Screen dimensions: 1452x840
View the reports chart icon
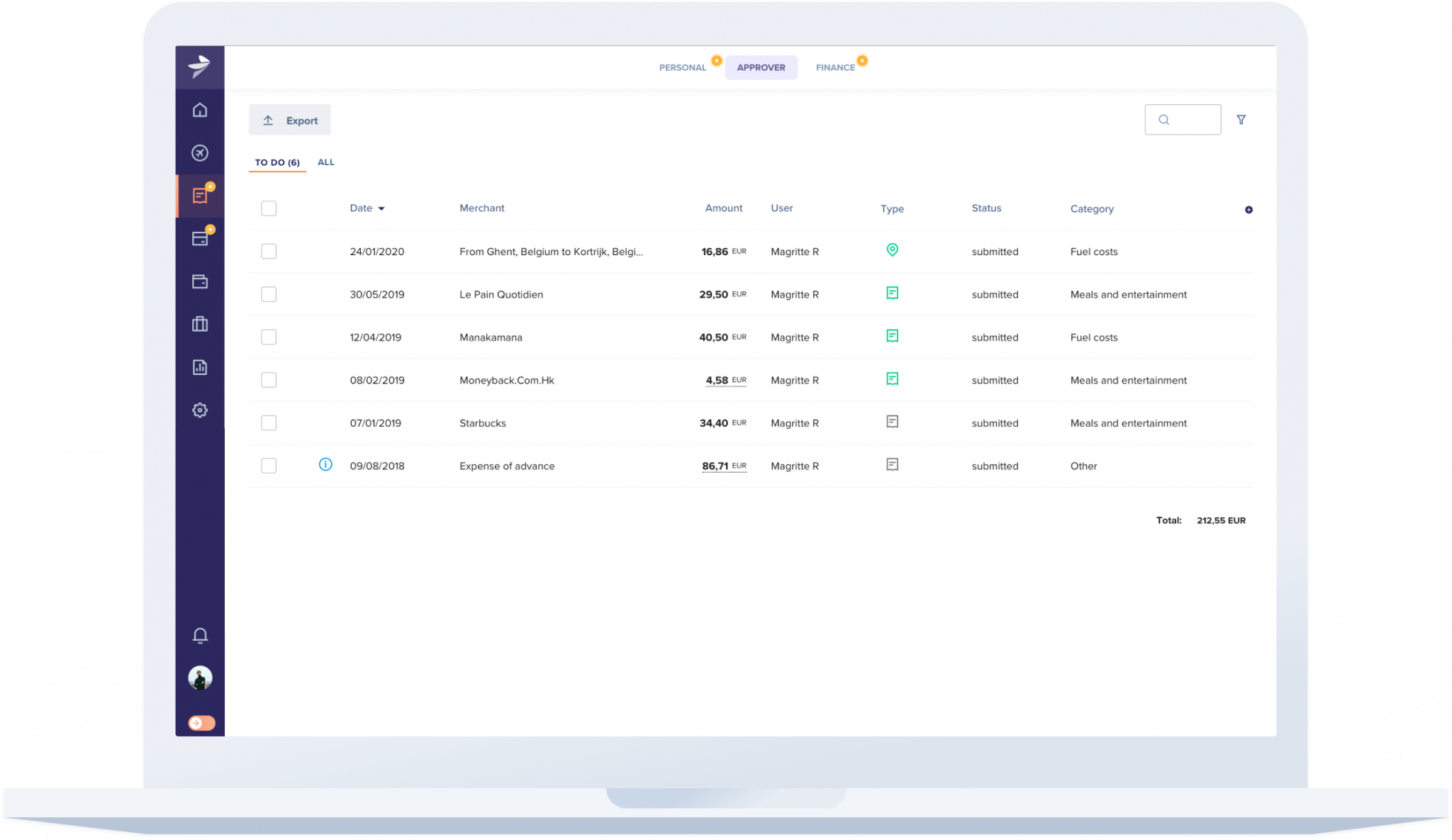coord(200,367)
